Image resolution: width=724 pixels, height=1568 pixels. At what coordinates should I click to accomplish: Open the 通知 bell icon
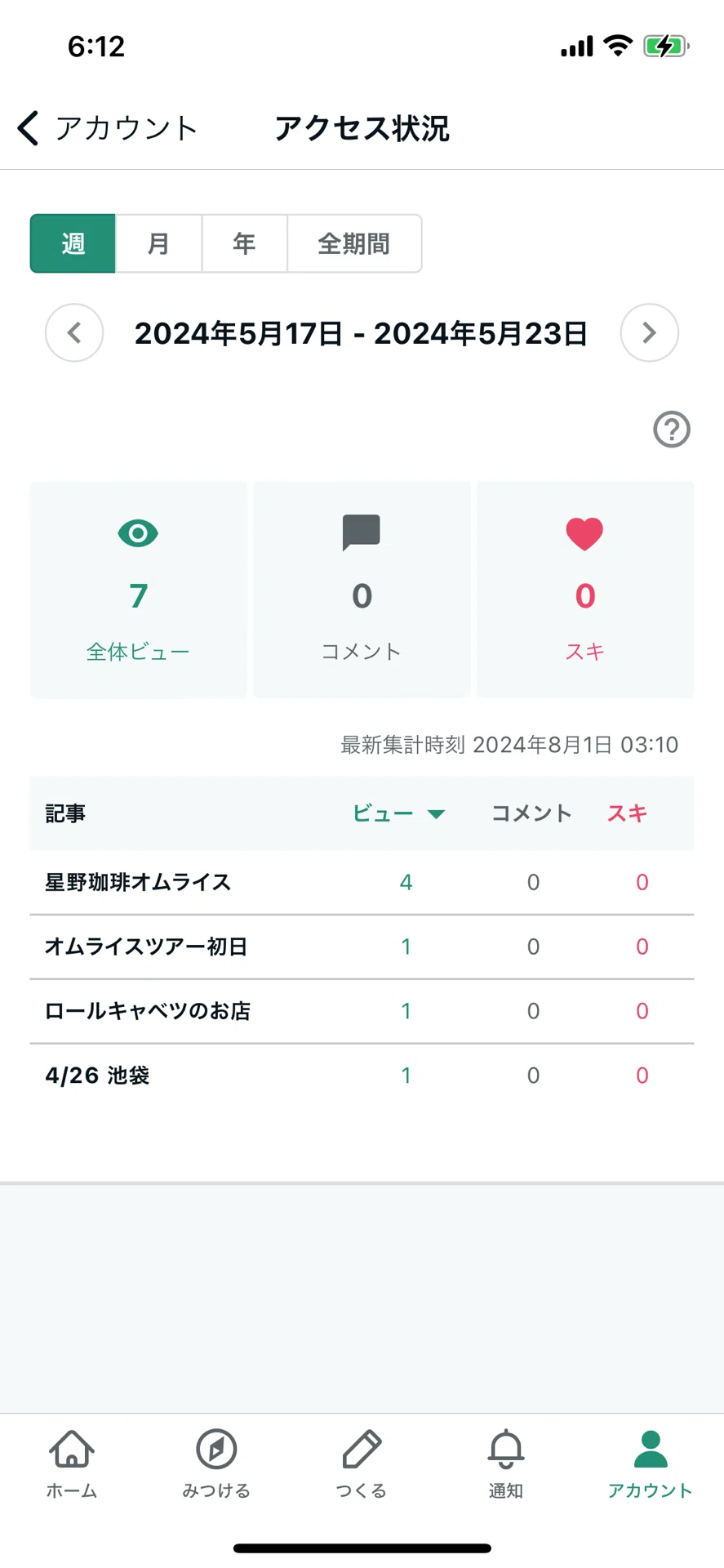(x=506, y=1450)
